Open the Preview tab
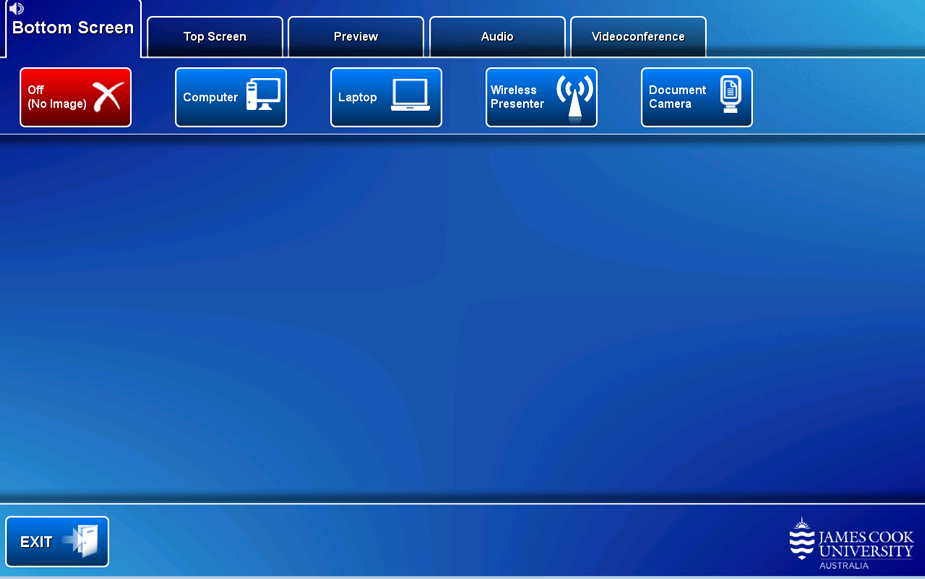The height and width of the screenshot is (579, 925). coord(356,37)
